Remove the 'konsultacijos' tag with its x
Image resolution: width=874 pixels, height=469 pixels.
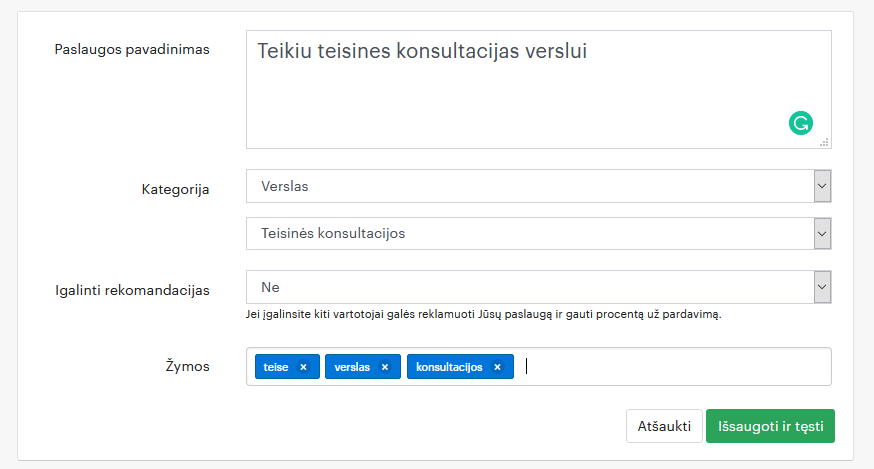[497, 367]
